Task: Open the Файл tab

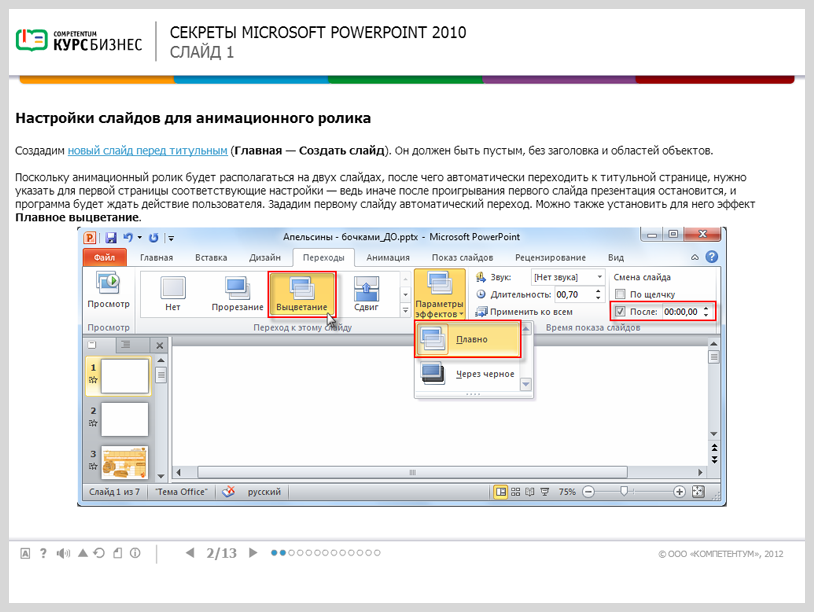Action: click(x=104, y=257)
